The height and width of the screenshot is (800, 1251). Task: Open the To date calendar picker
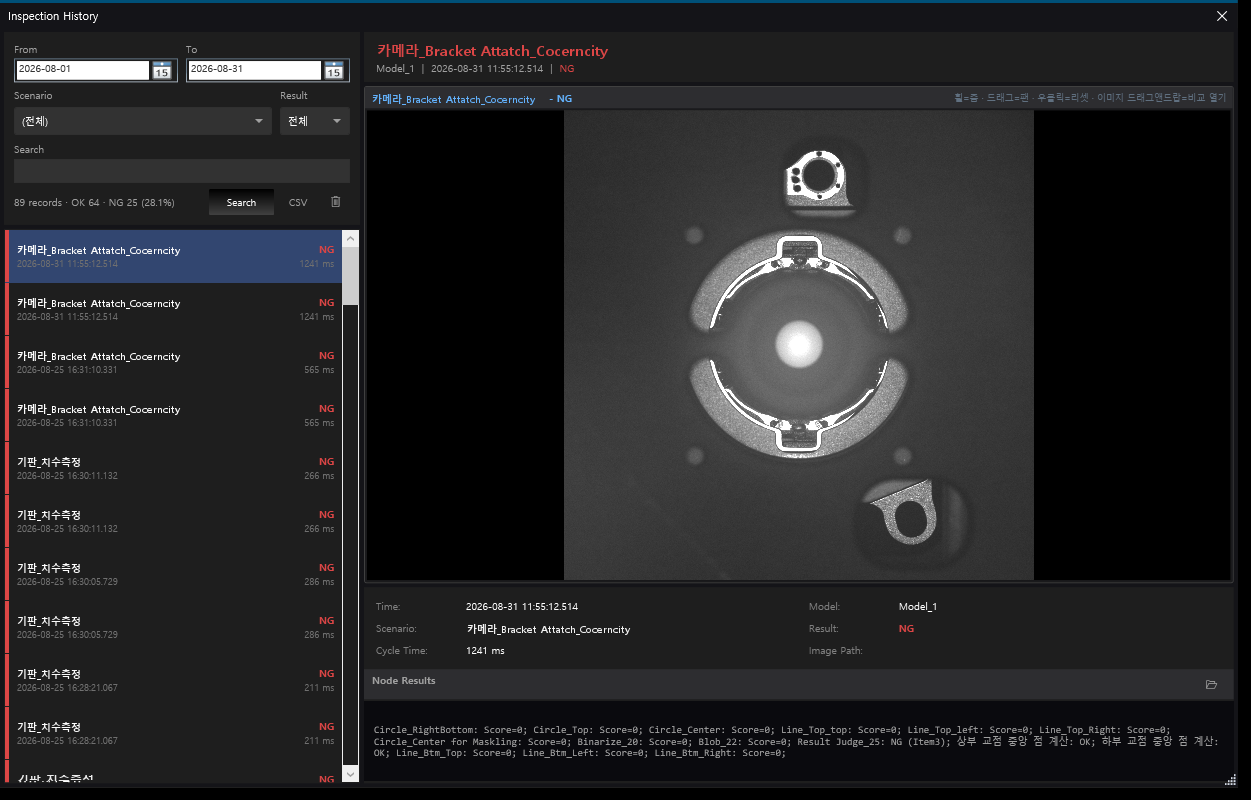(334, 70)
